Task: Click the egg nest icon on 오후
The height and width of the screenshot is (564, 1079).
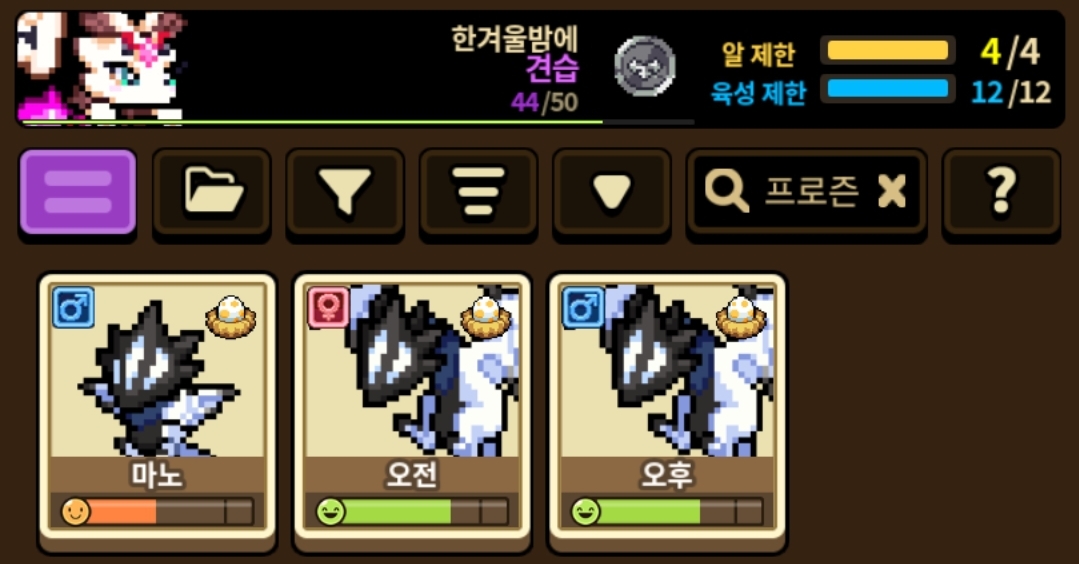Action: tap(740, 317)
